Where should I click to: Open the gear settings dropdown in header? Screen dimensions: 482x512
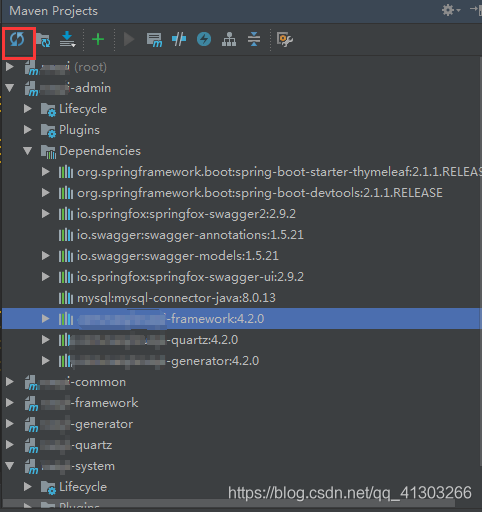pyautogui.click(x=451, y=10)
